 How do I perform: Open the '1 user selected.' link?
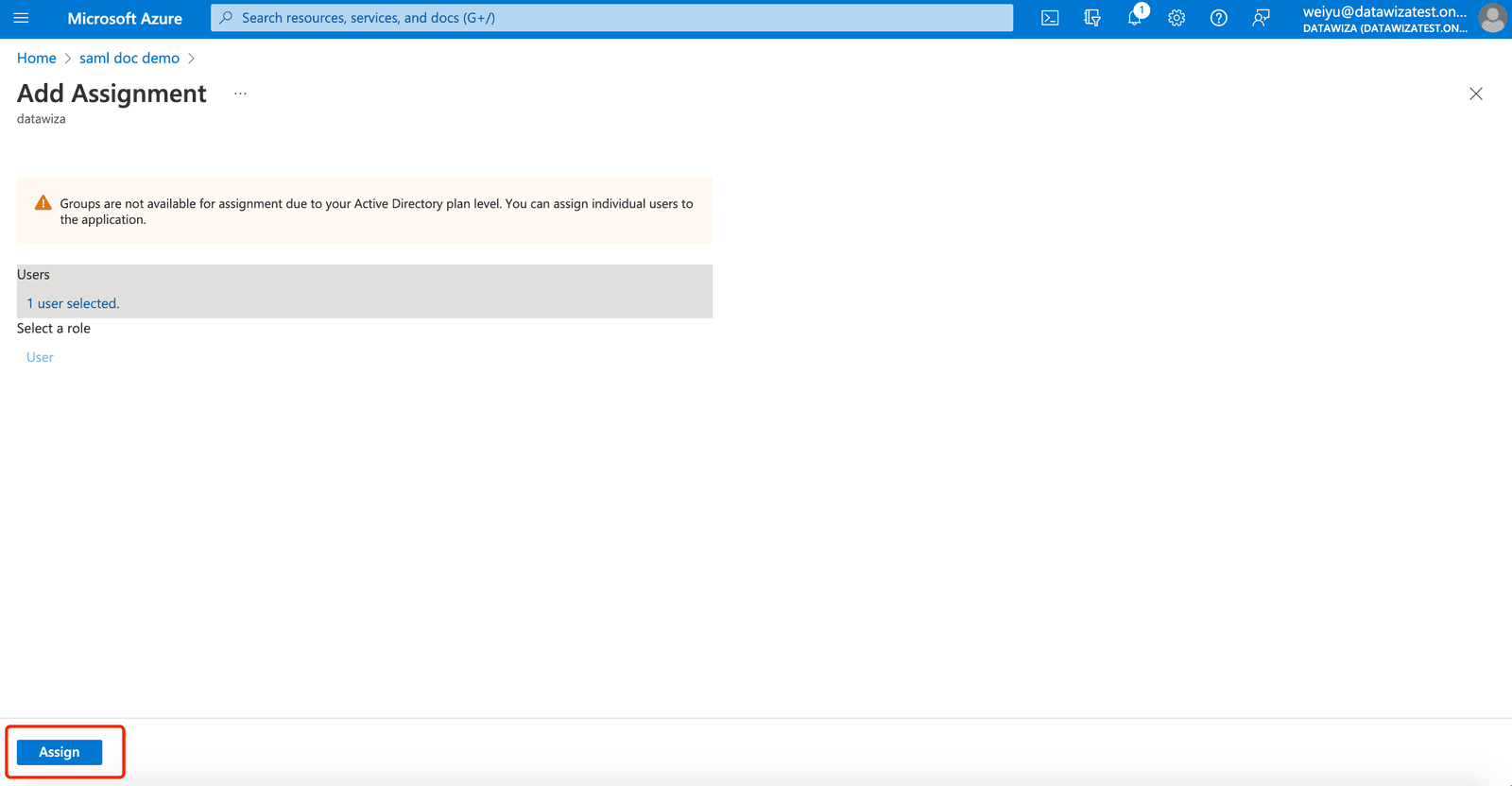73,303
